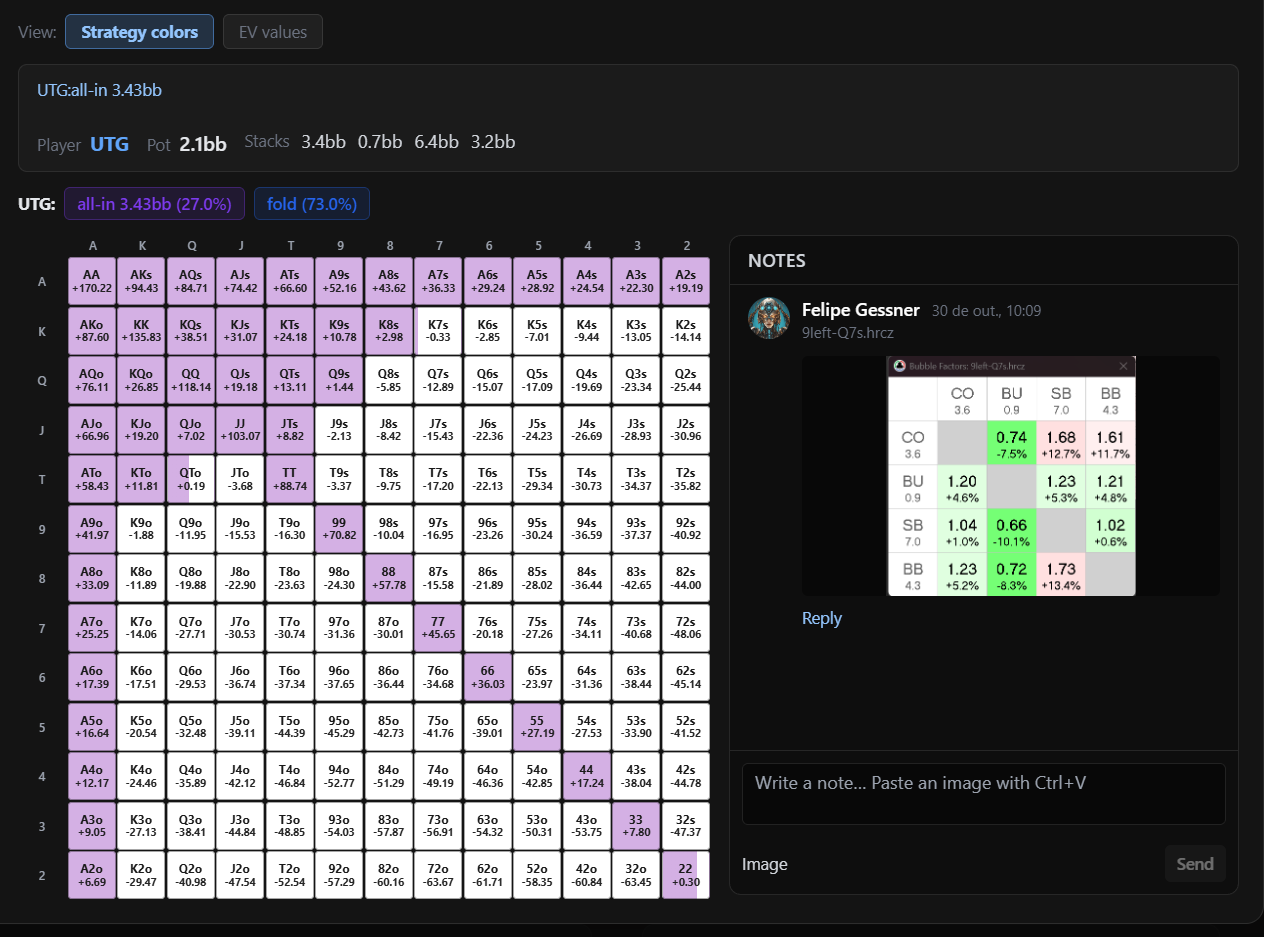The image size is (1264, 937).
Task: Click Felipe Gessner's avatar picture
Action: point(769,318)
